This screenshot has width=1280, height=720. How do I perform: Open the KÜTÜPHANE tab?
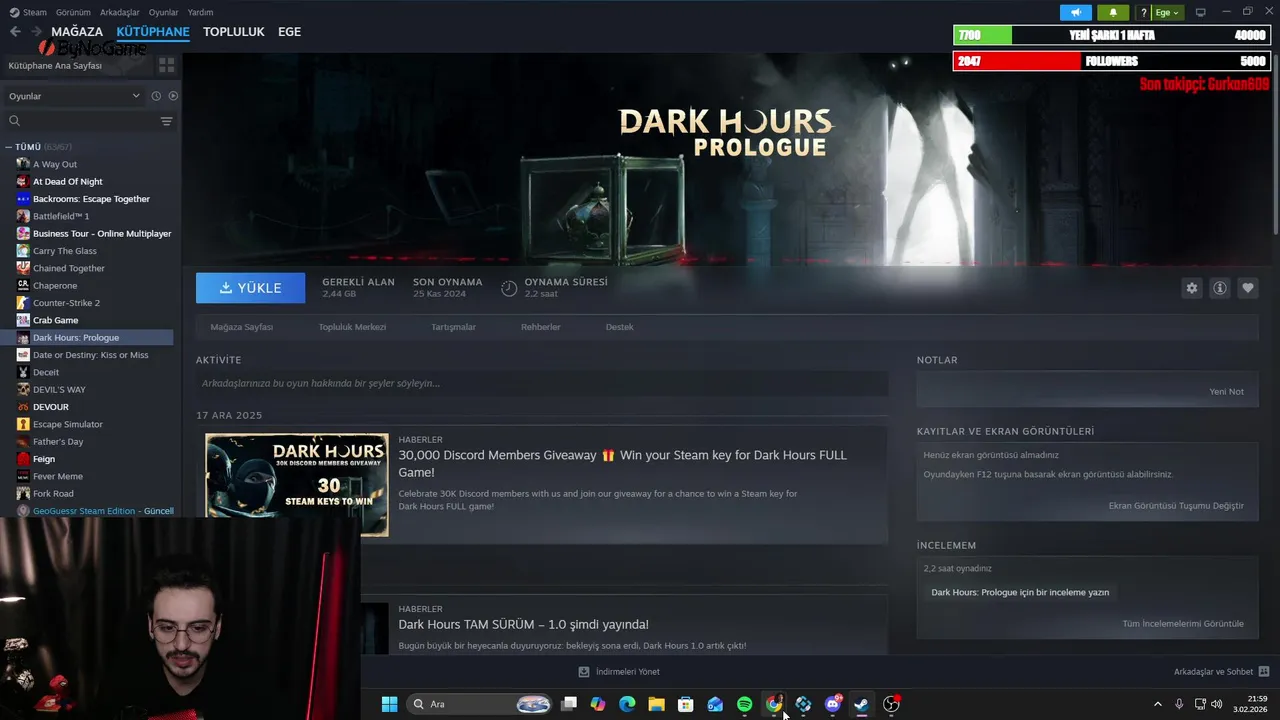click(x=153, y=32)
